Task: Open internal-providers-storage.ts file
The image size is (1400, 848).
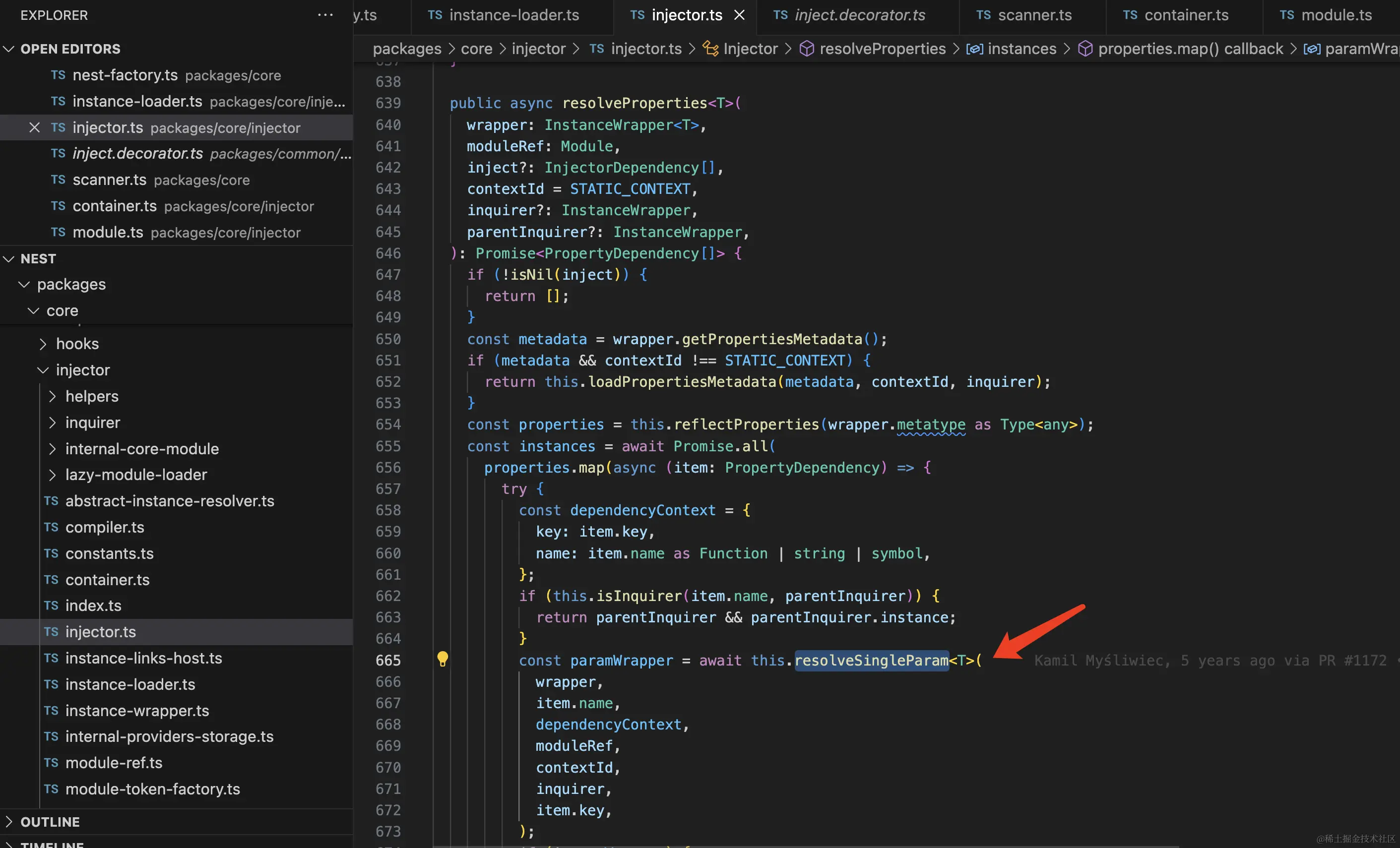Action: pos(176,736)
